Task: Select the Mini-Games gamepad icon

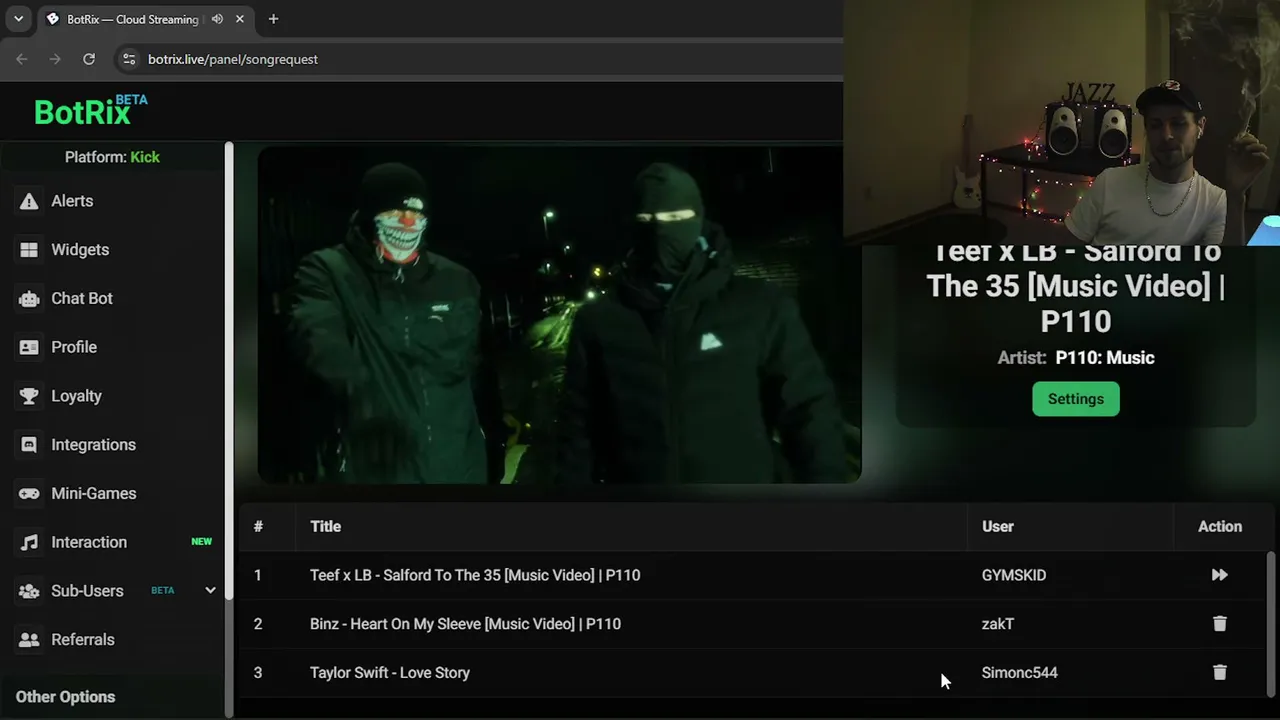Action: coord(29,494)
